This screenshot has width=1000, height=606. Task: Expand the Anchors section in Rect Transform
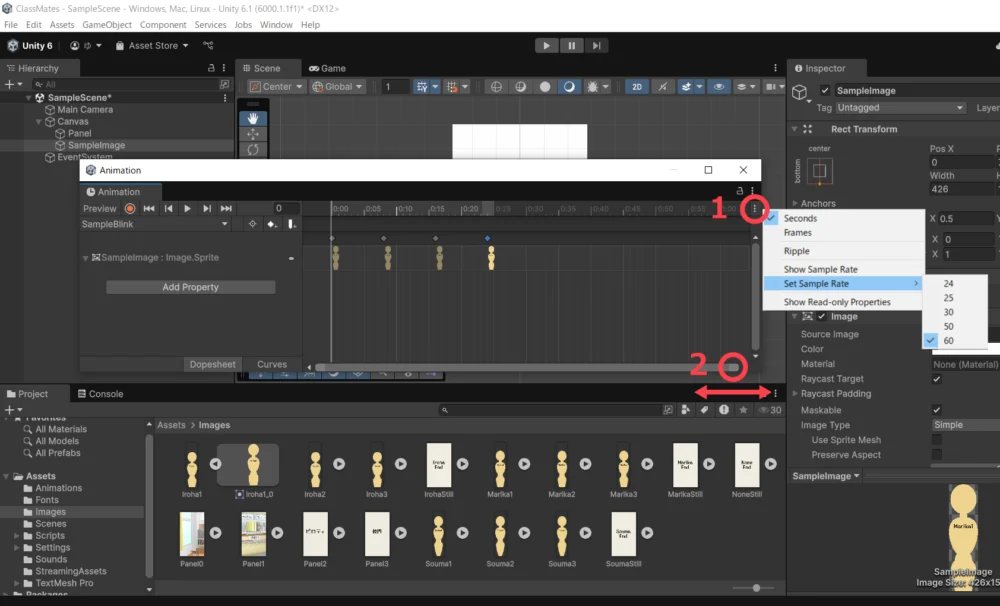794,204
